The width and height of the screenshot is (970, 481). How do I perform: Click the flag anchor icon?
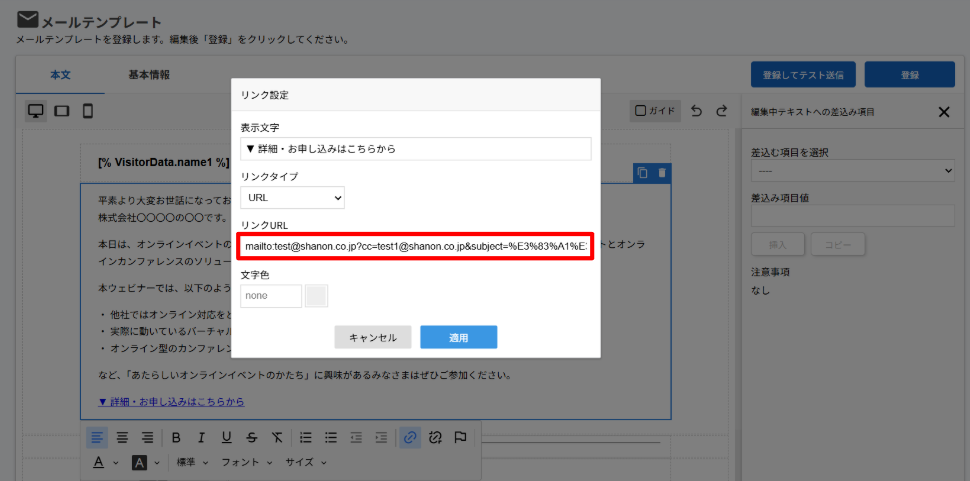(x=460, y=438)
